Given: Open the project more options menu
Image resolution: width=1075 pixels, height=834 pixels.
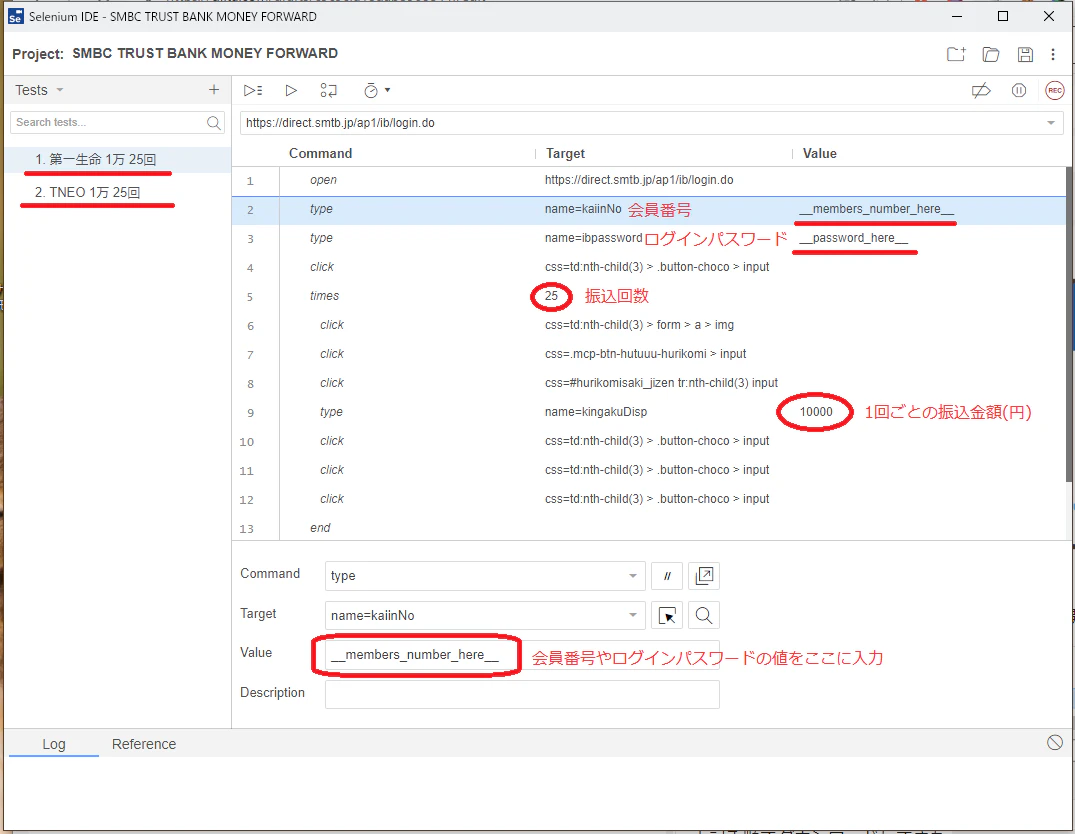Looking at the screenshot, I should [x=1053, y=54].
